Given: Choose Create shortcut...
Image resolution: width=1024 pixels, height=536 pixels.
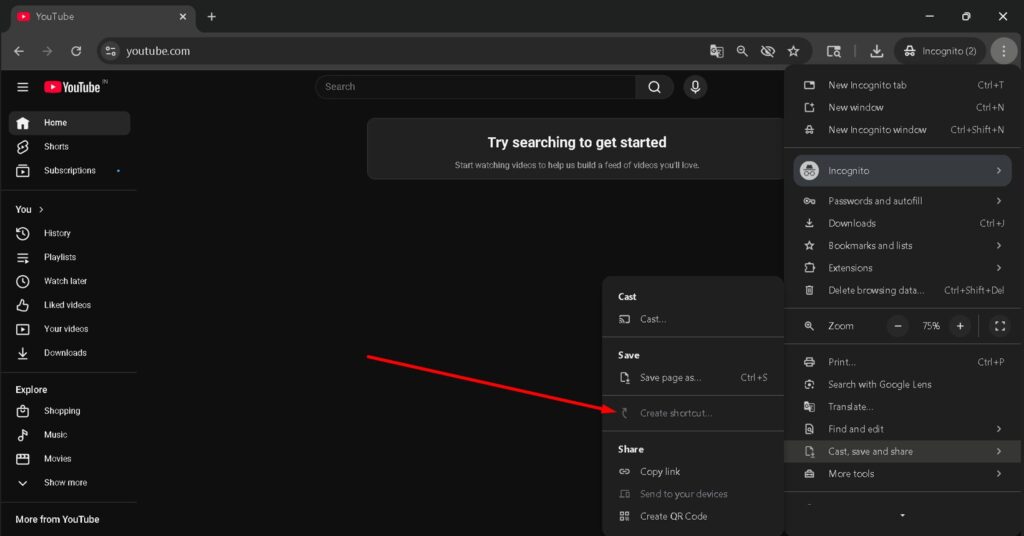Looking at the screenshot, I should [693, 413].
